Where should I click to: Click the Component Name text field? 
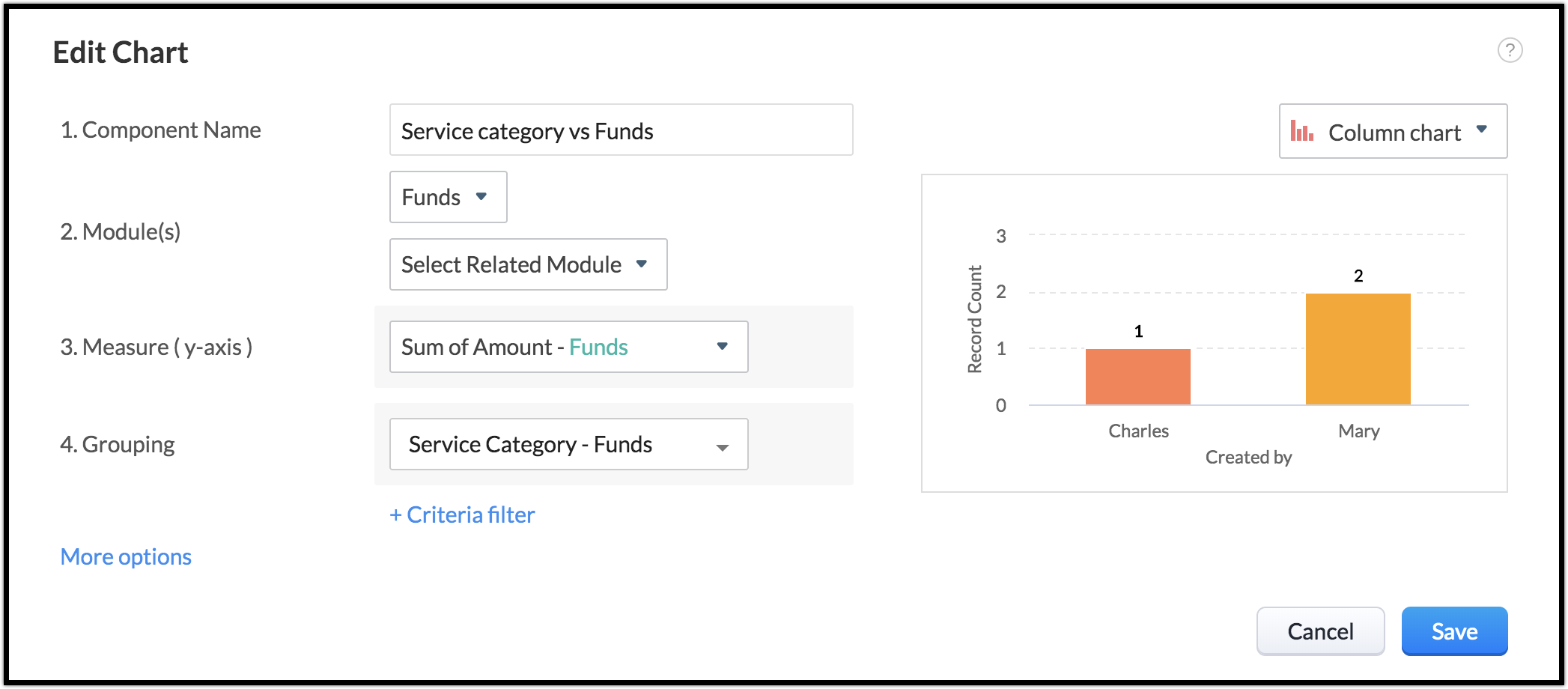[621, 130]
